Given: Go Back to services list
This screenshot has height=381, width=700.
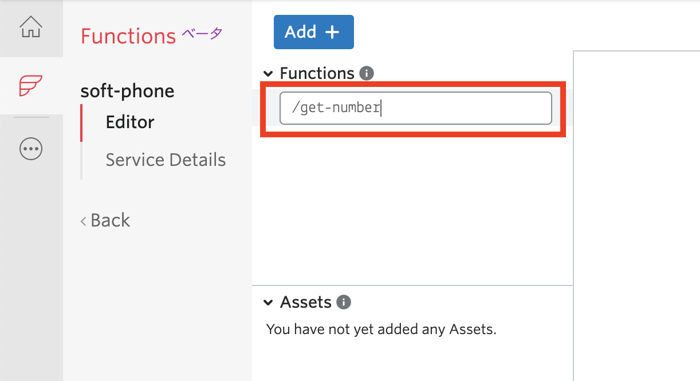Looking at the screenshot, I should tap(110, 221).
